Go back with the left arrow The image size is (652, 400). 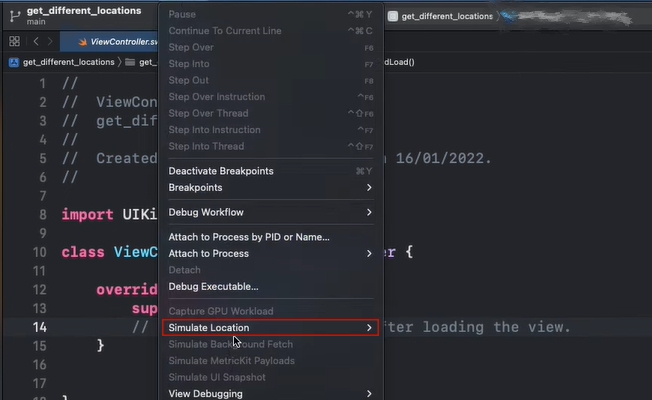pos(36,41)
